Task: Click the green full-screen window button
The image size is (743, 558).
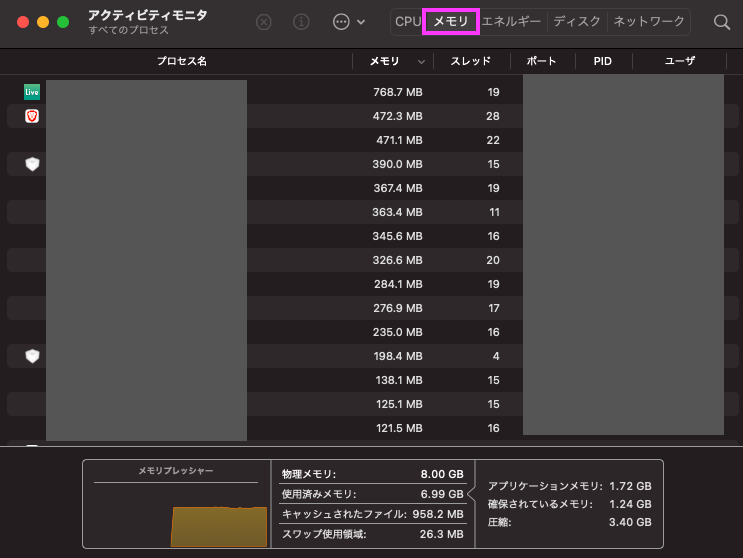Action: [x=63, y=22]
